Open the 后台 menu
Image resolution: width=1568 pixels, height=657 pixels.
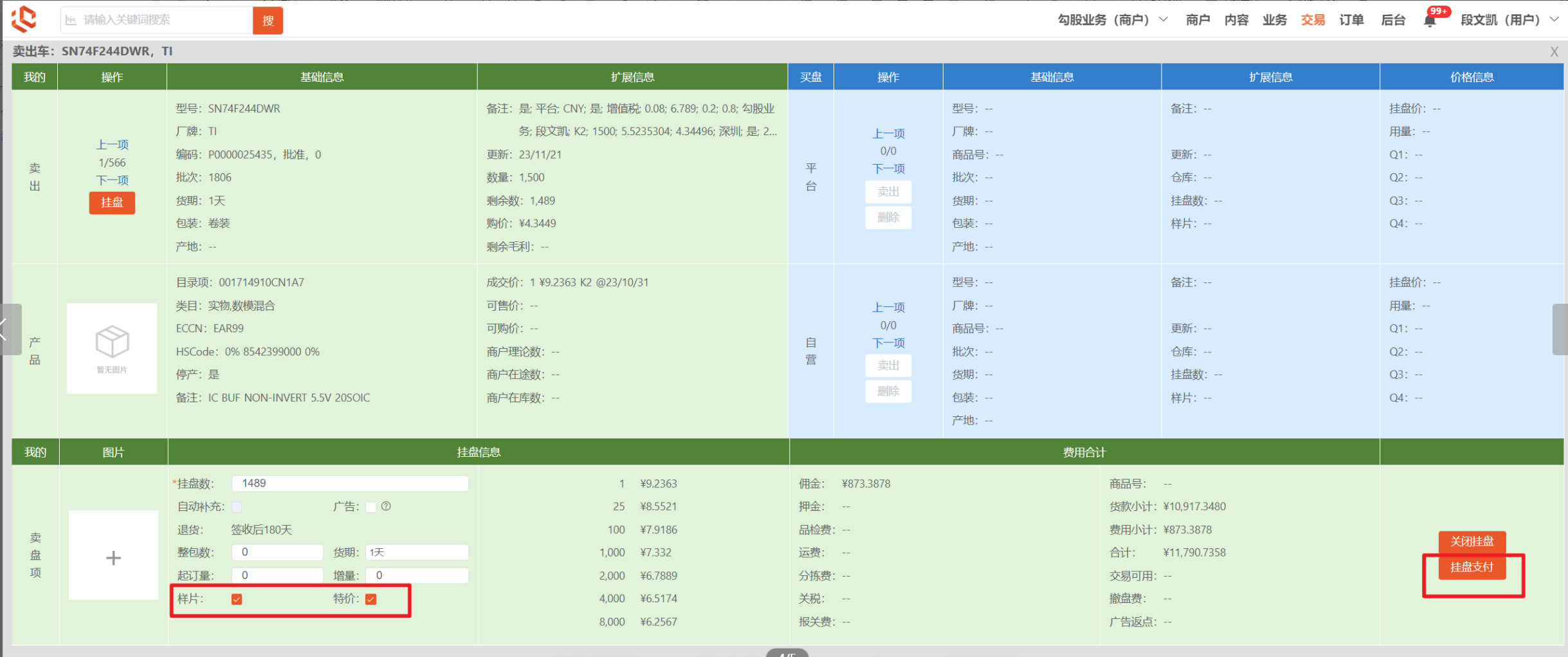click(1393, 20)
